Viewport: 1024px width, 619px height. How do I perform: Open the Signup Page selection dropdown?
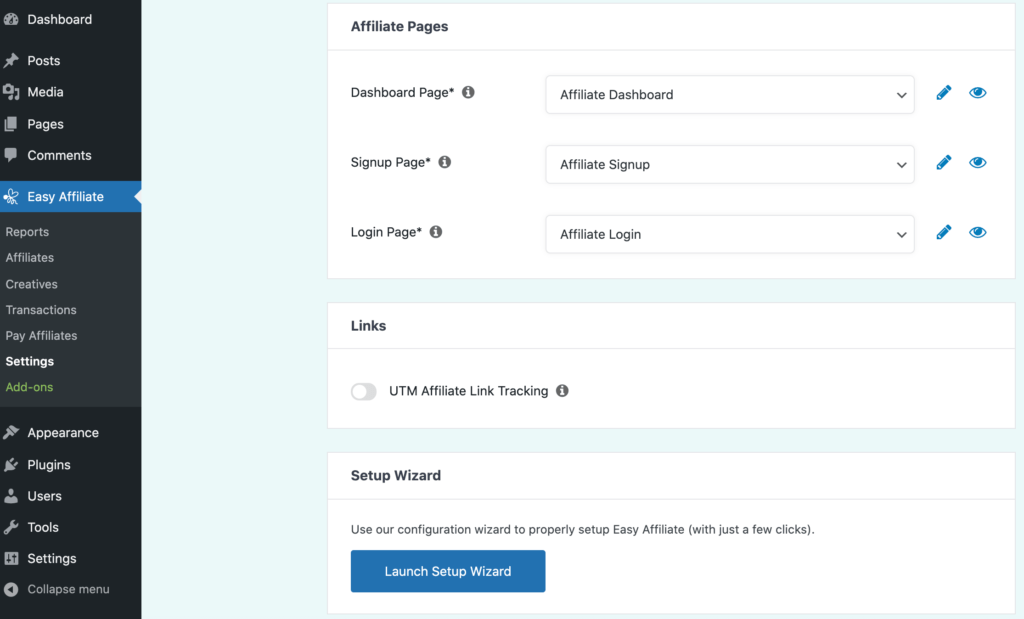729,163
